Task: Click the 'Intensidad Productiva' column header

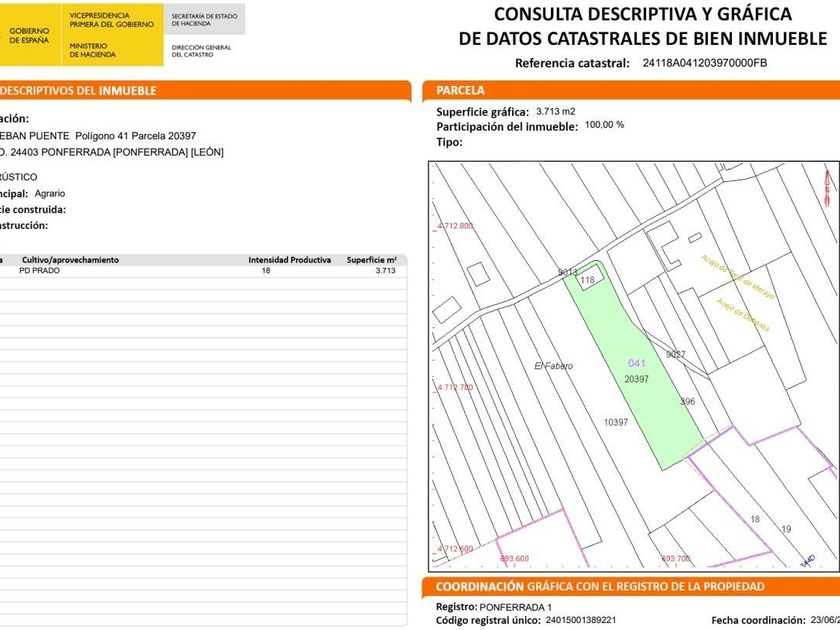Action: (x=289, y=260)
